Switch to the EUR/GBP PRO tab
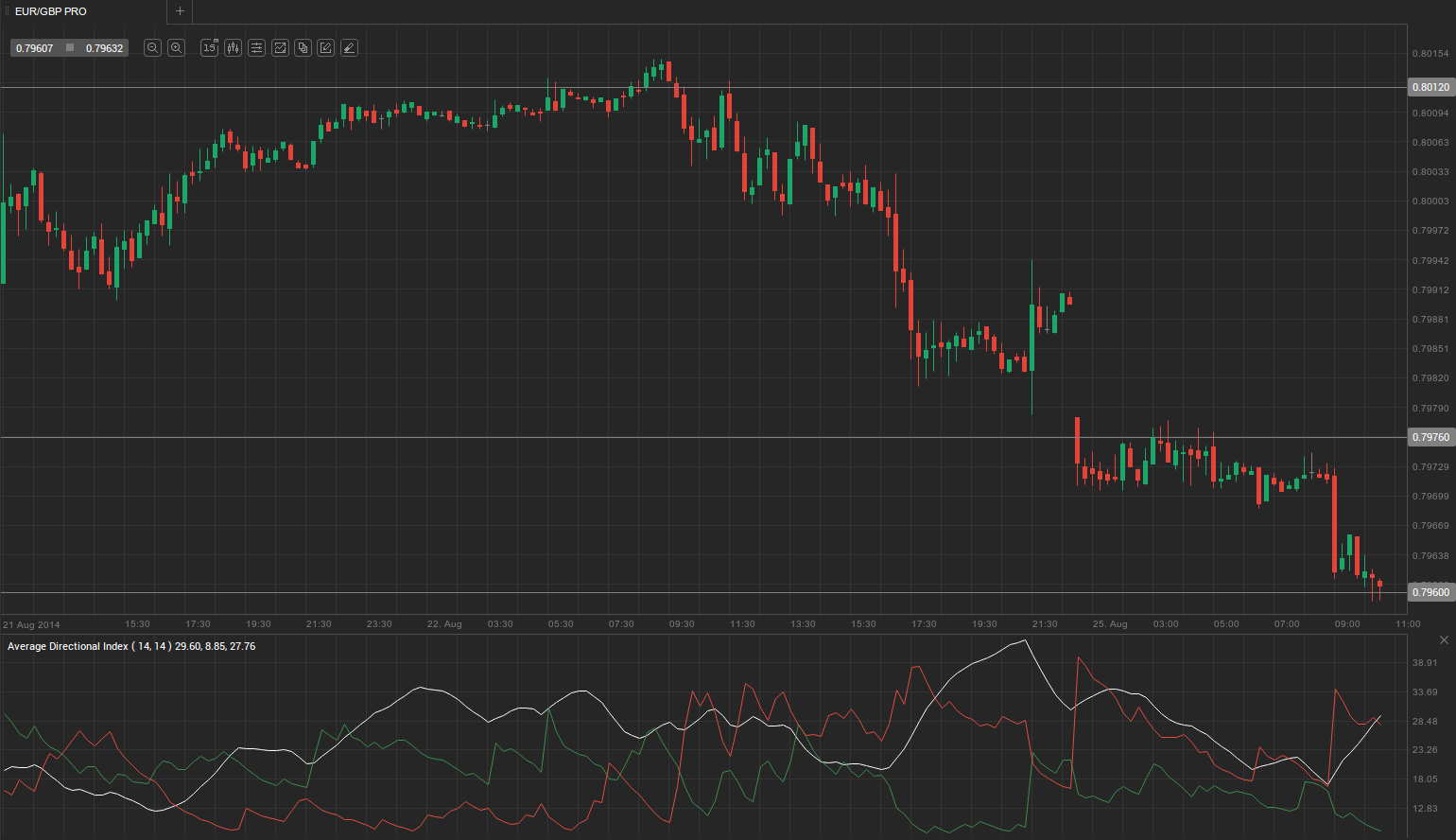The image size is (1456, 840). pyautogui.click(x=51, y=11)
